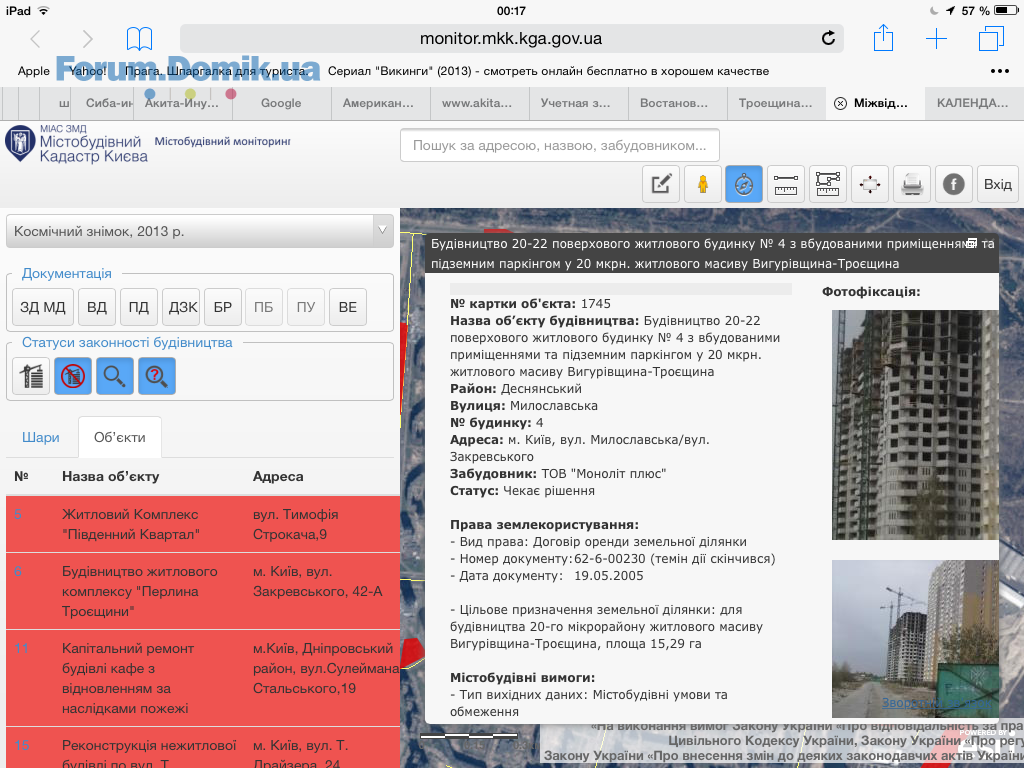Viewport: 1024px width, 768px height.
Task: Open the top building construction photo
Action: coord(915,425)
